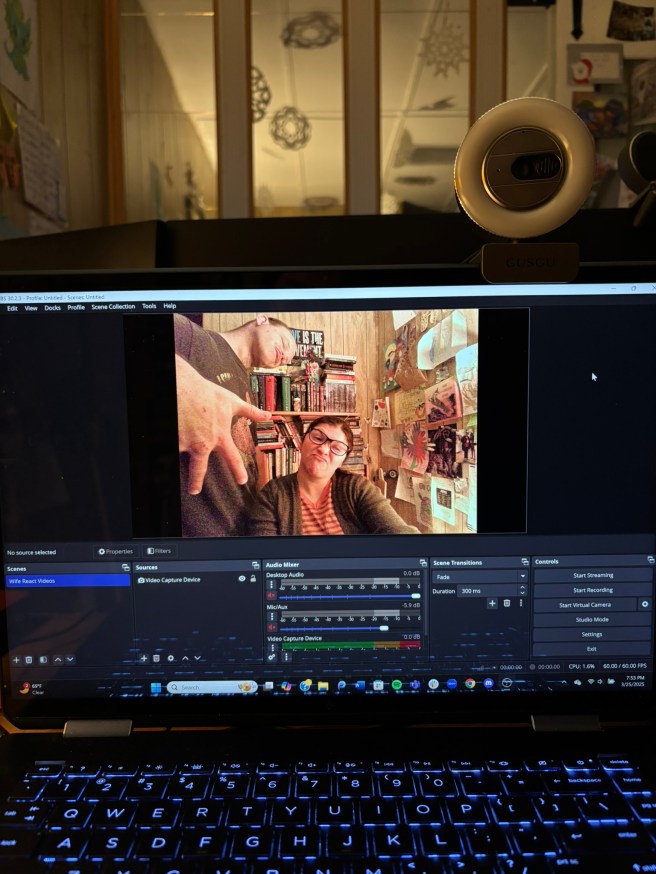The height and width of the screenshot is (874, 656).
Task: Open source properties gear in Sources panel
Action: (x=171, y=658)
